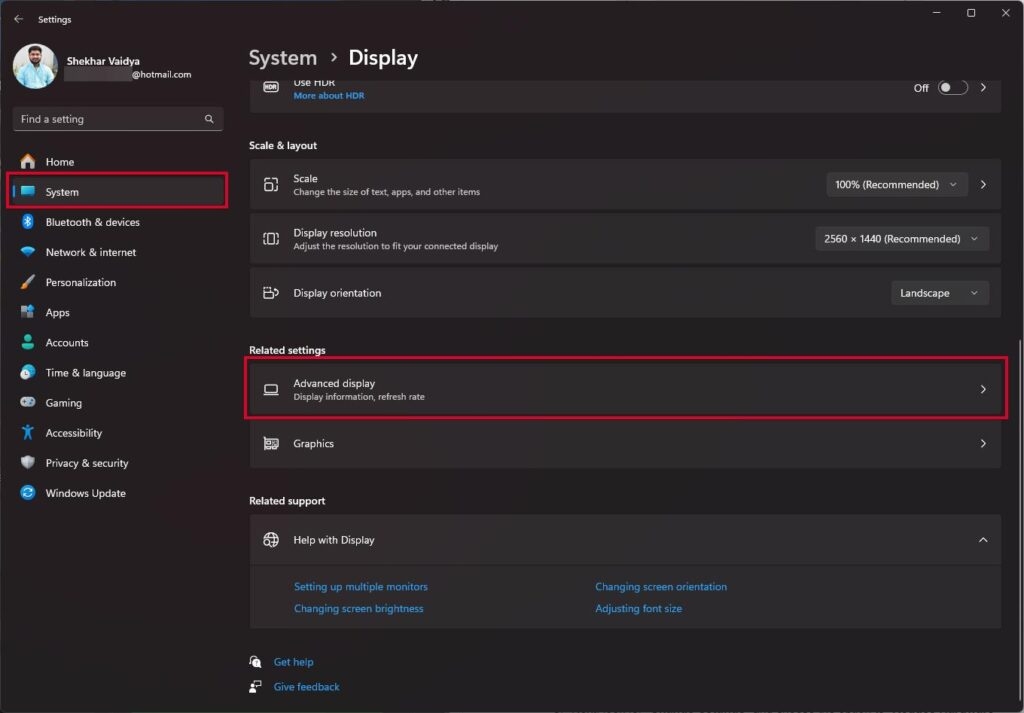Screen dimensions: 1024x713
Task: Click the Related support heading
Action: 287,501
